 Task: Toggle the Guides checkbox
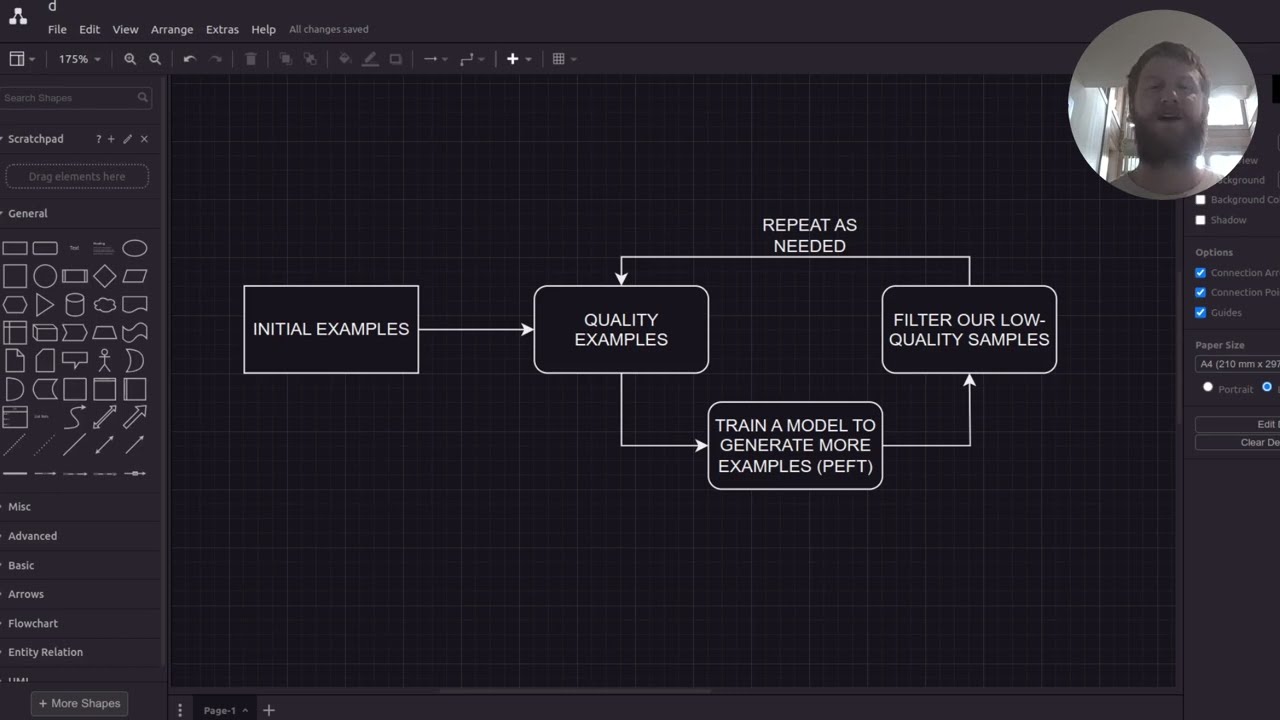tap(1201, 313)
